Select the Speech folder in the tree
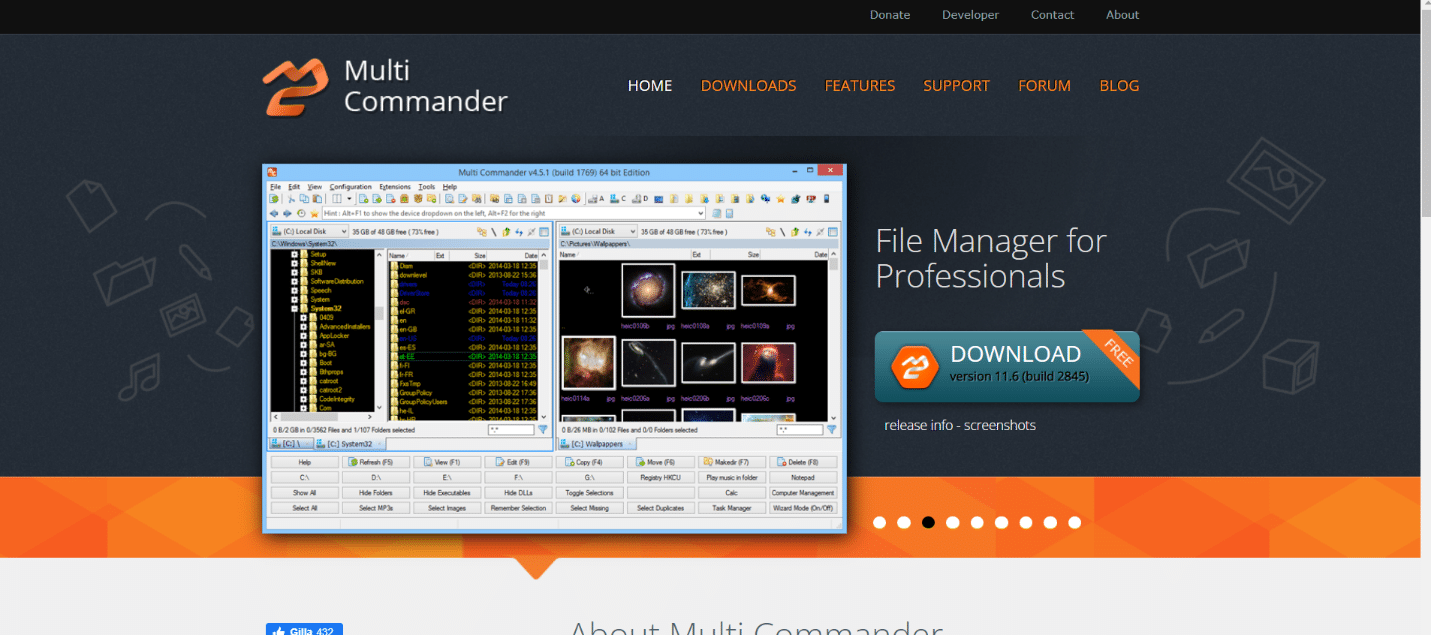1431x635 pixels. coord(321,290)
